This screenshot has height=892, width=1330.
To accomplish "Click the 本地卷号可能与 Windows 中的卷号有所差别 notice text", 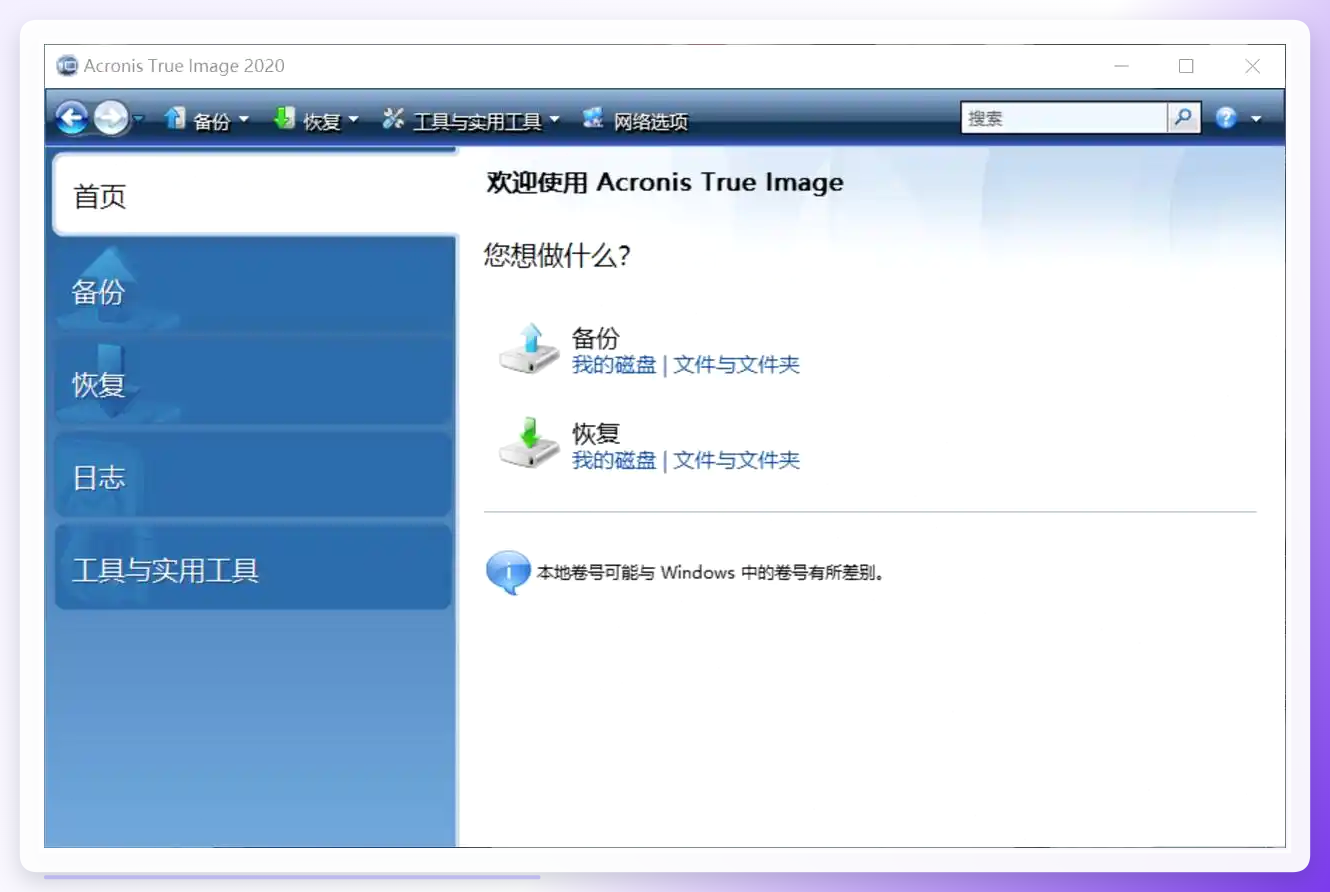I will 710,573.
